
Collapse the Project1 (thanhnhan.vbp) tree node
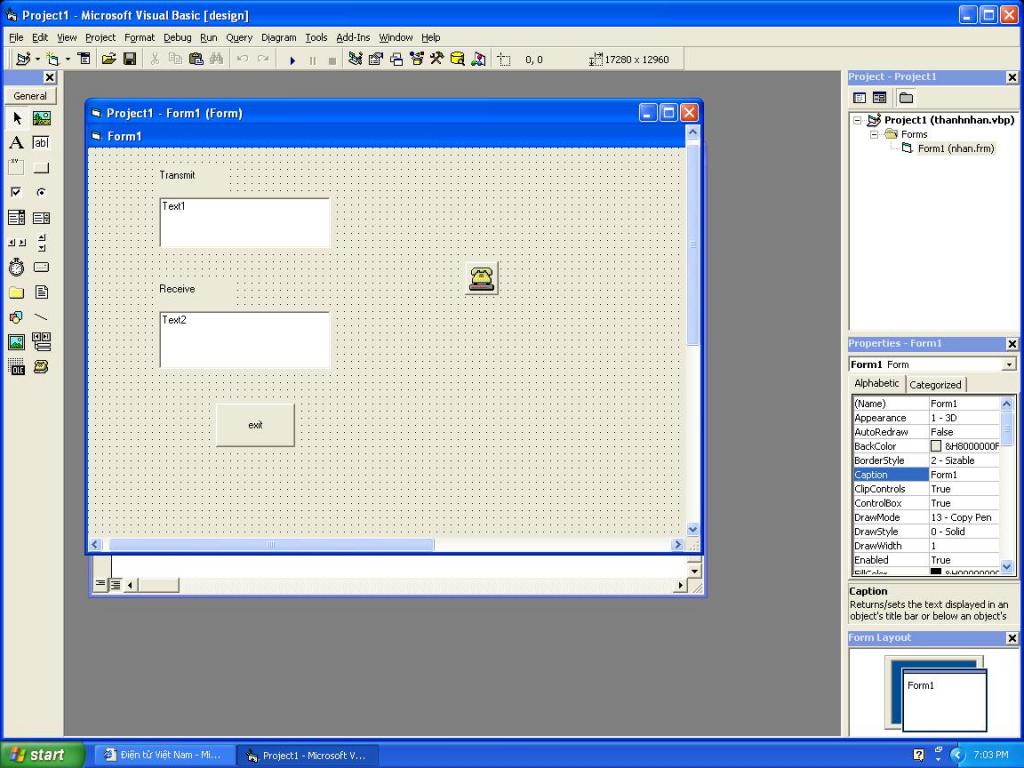pos(857,120)
